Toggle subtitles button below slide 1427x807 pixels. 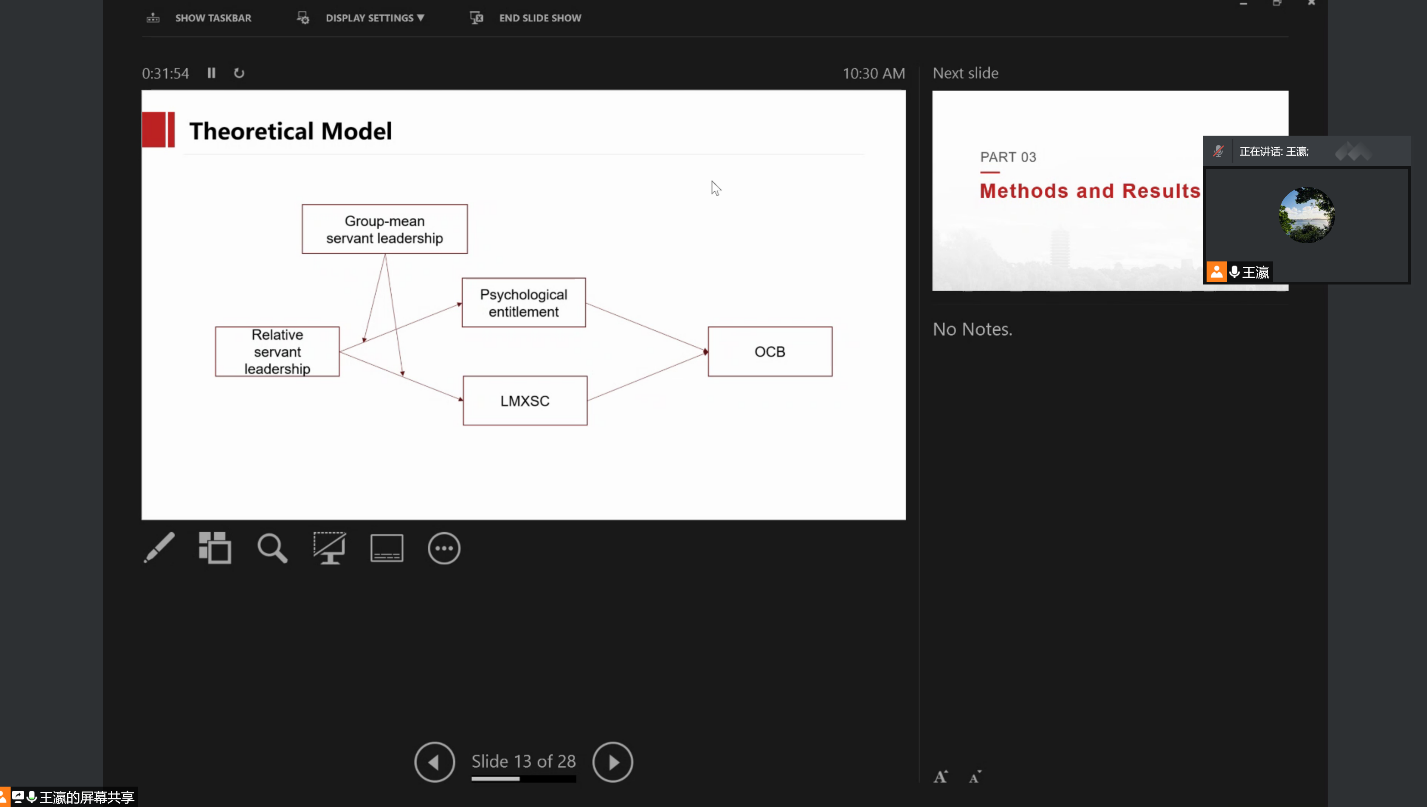[x=387, y=548]
